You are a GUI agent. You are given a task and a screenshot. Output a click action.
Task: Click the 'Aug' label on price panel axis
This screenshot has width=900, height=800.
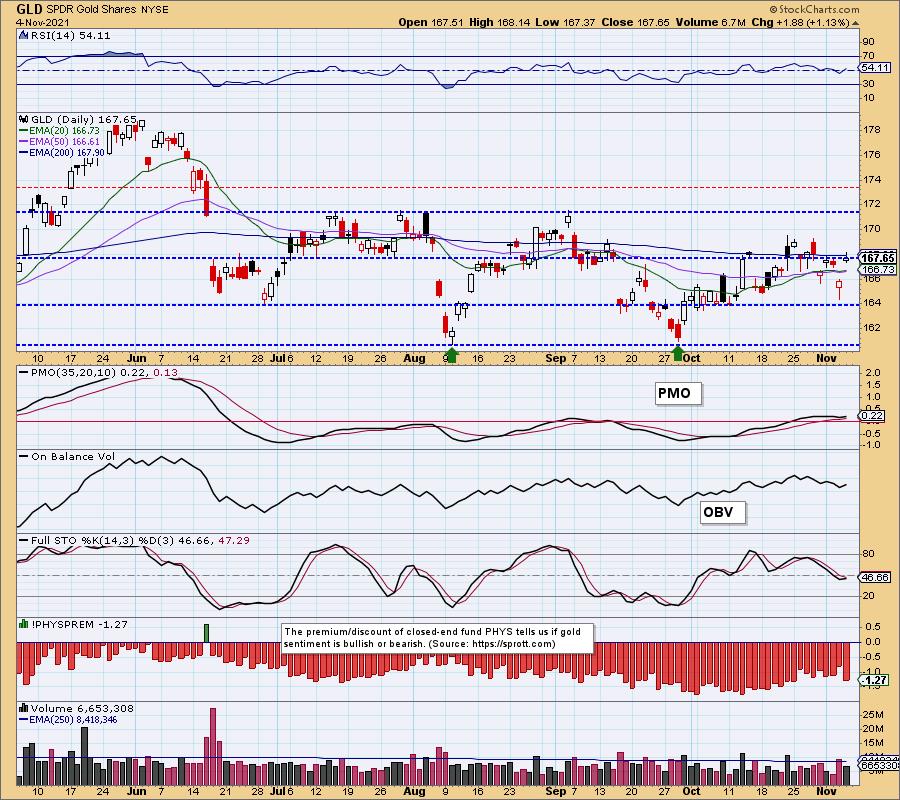[414, 358]
